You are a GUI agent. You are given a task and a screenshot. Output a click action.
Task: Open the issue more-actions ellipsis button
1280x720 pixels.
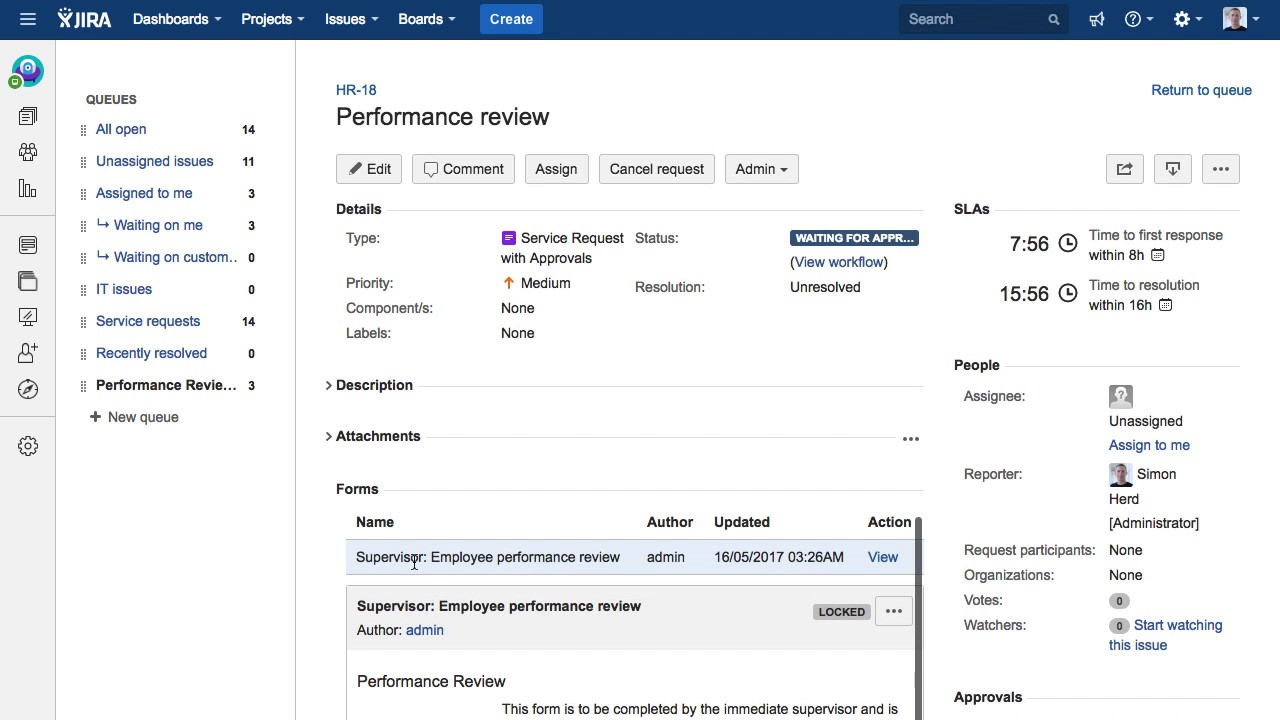1221,169
